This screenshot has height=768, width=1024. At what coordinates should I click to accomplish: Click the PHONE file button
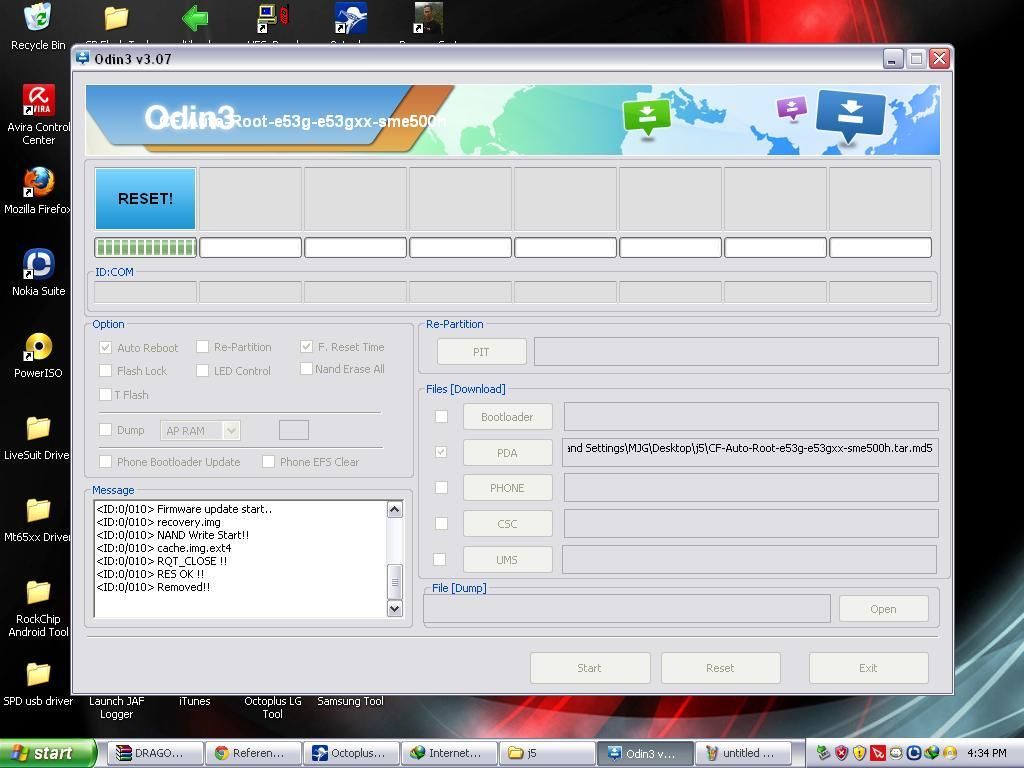pyautogui.click(x=507, y=488)
